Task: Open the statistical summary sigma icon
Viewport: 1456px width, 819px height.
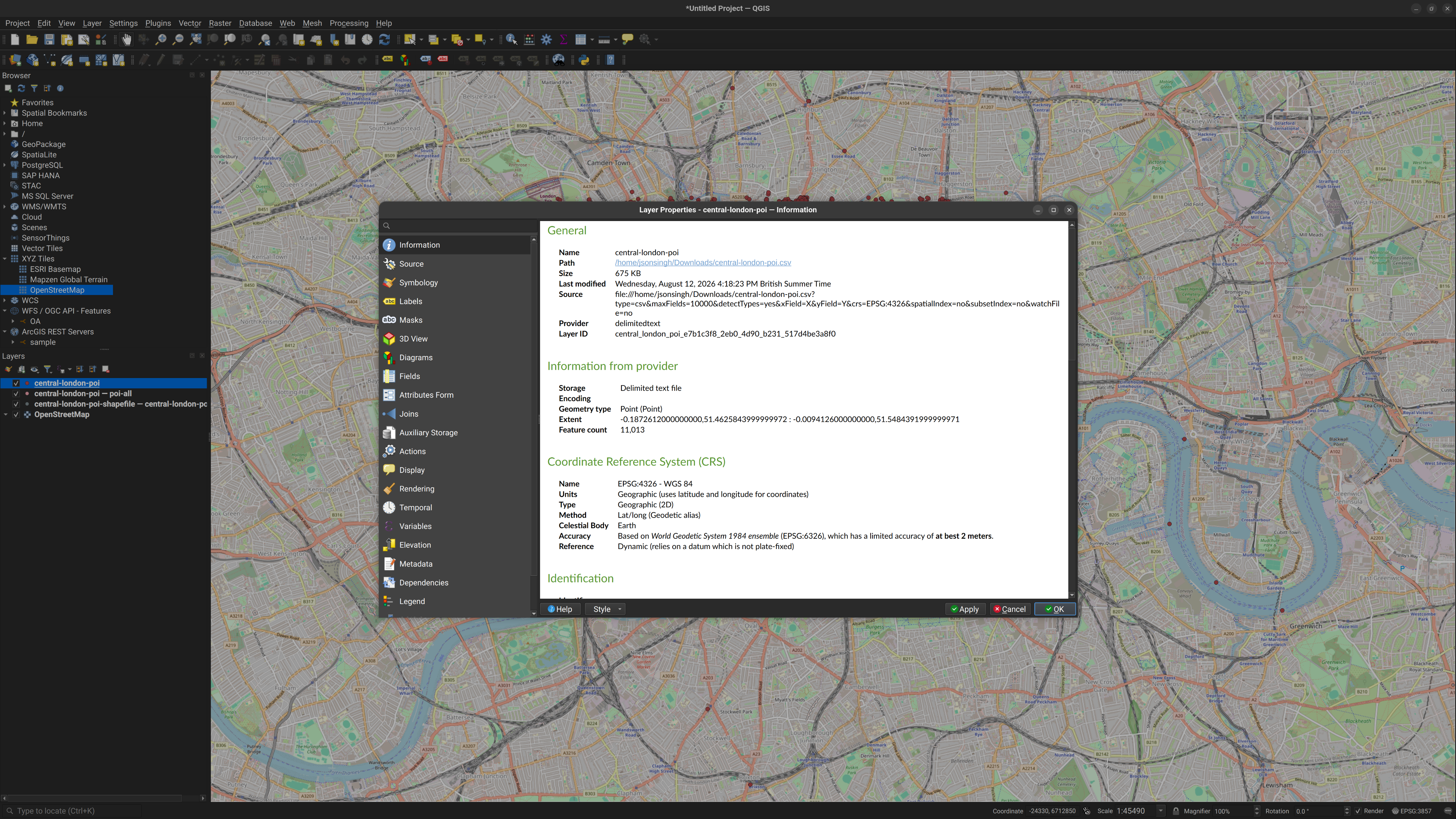Action: point(563,39)
